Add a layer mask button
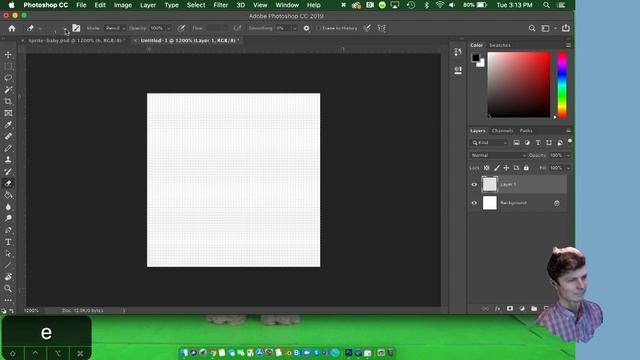 point(510,309)
